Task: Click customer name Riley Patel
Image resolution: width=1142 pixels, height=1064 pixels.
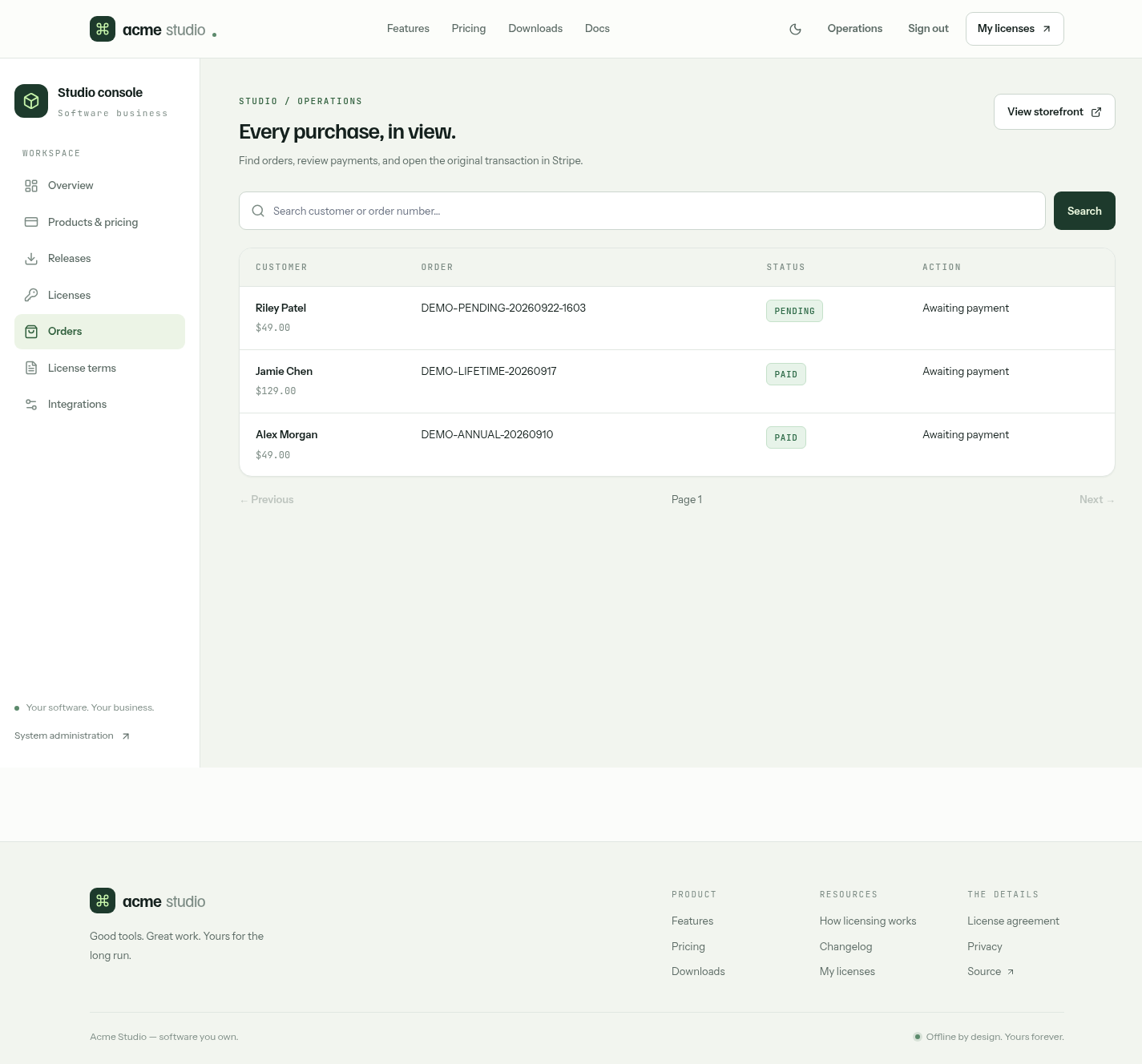Action: pyautogui.click(x=280, y=308)
